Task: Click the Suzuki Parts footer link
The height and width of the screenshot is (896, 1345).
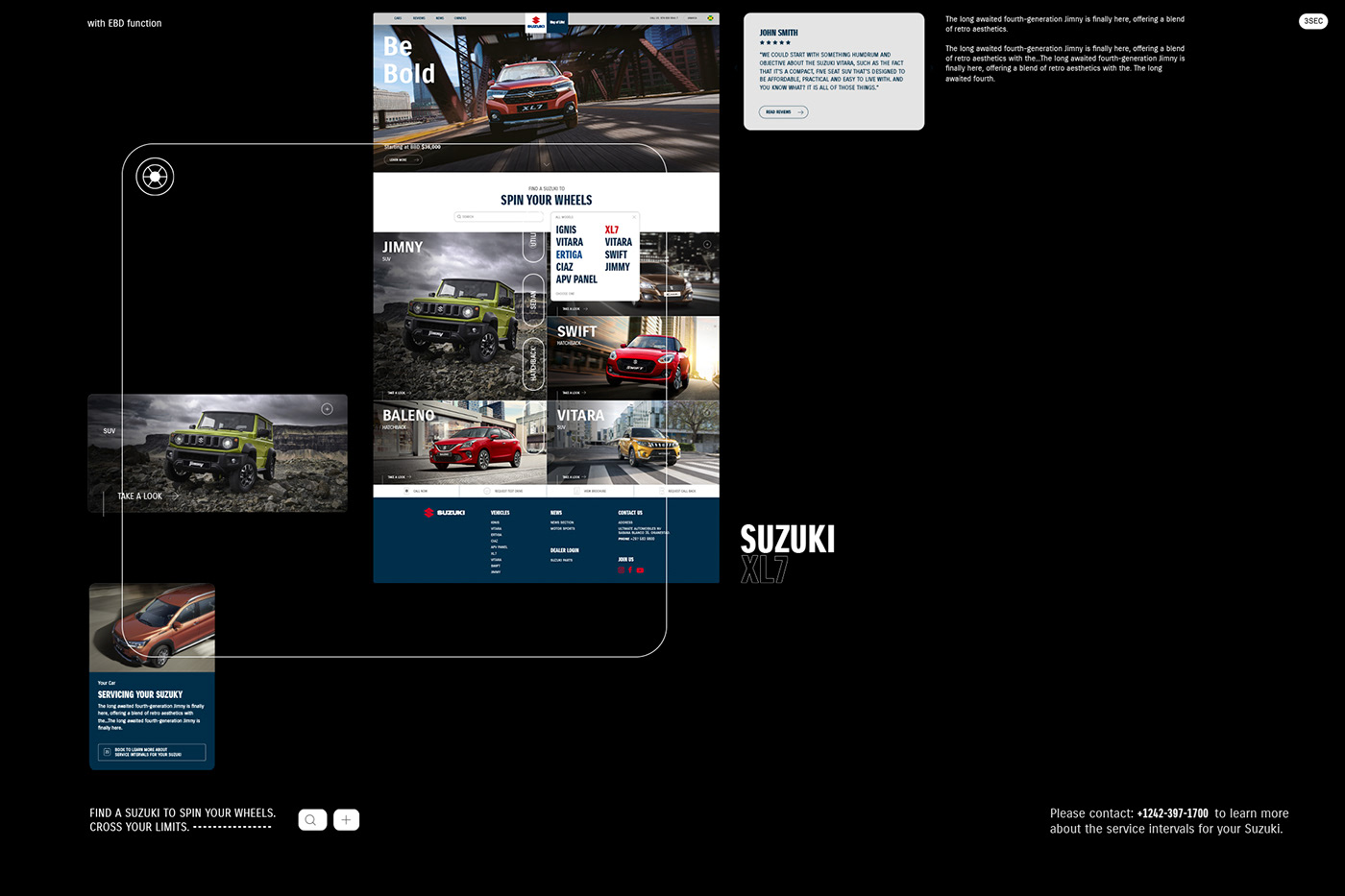Action: tap(561, 560)
